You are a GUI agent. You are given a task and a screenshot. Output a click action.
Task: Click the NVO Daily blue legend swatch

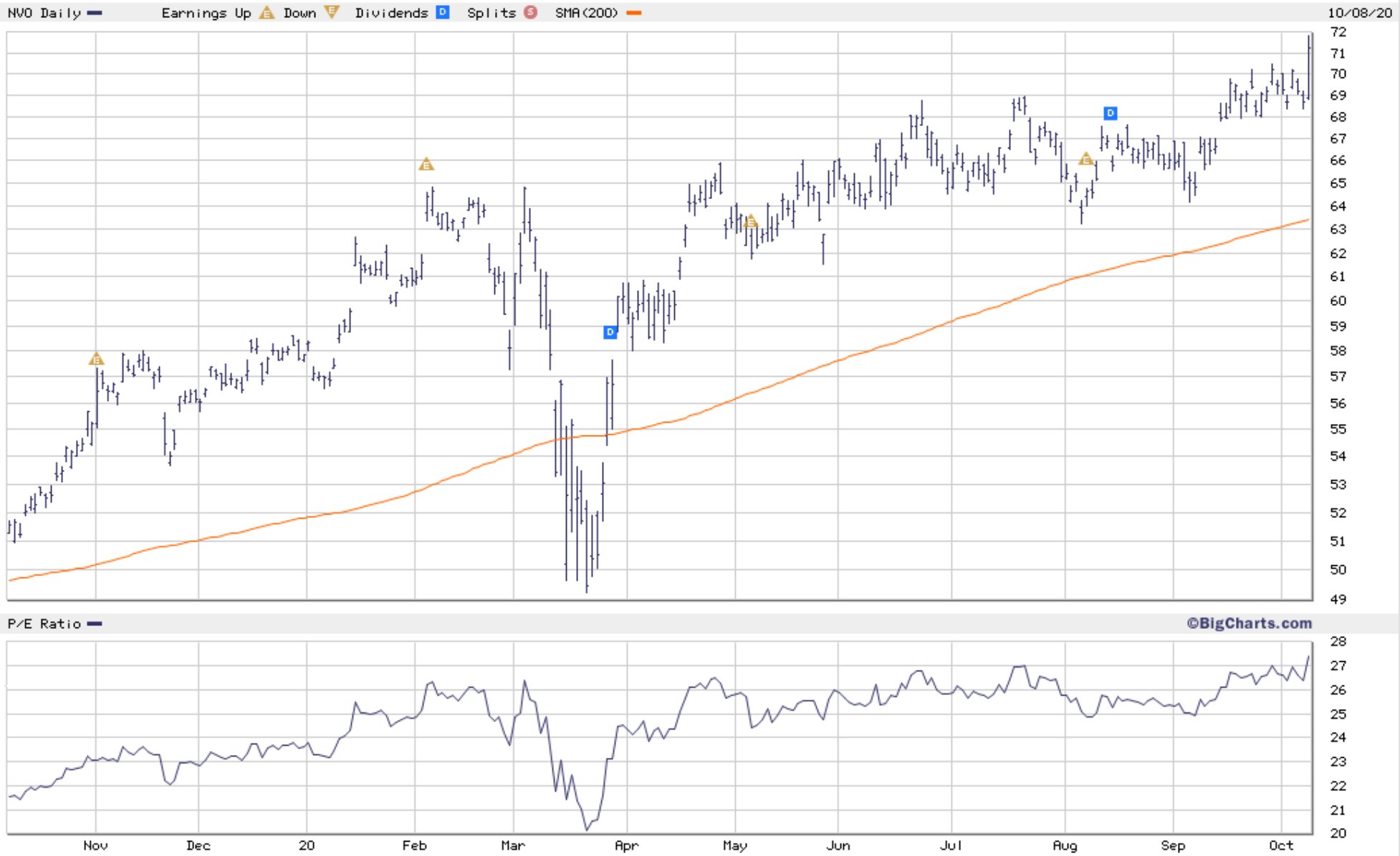pos(95,13)
